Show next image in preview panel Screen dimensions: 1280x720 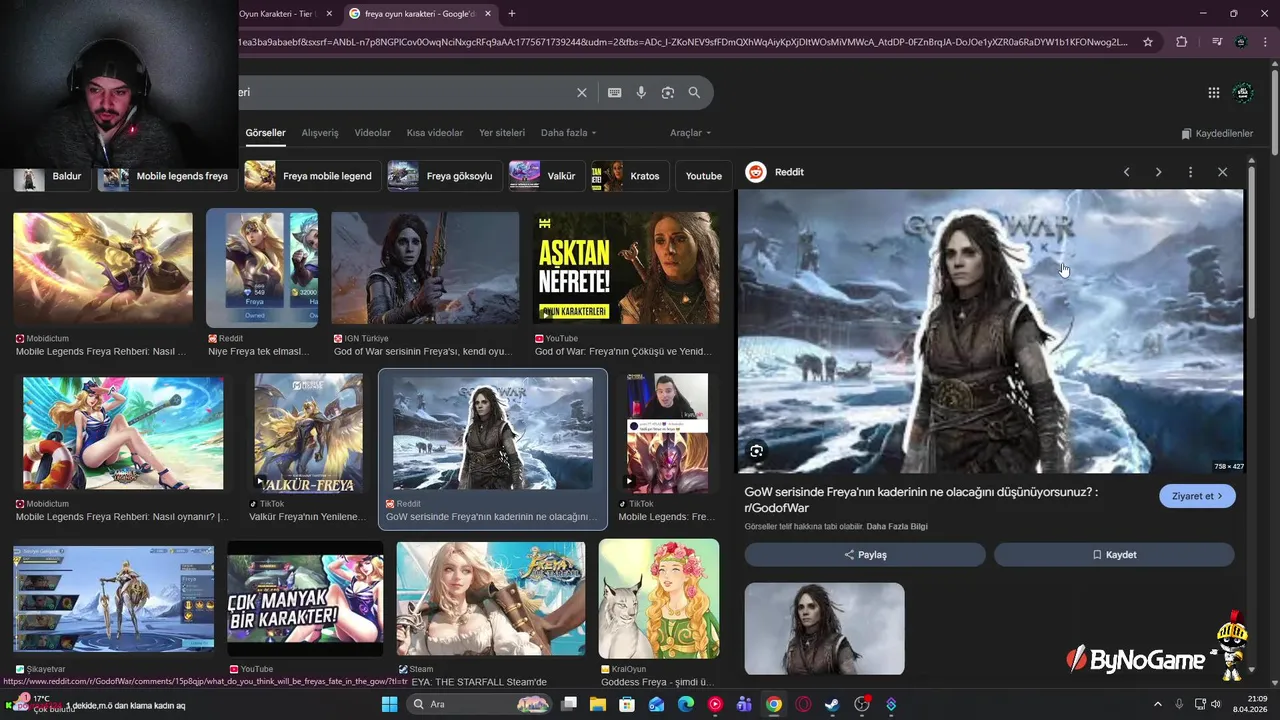point(1158,172)
